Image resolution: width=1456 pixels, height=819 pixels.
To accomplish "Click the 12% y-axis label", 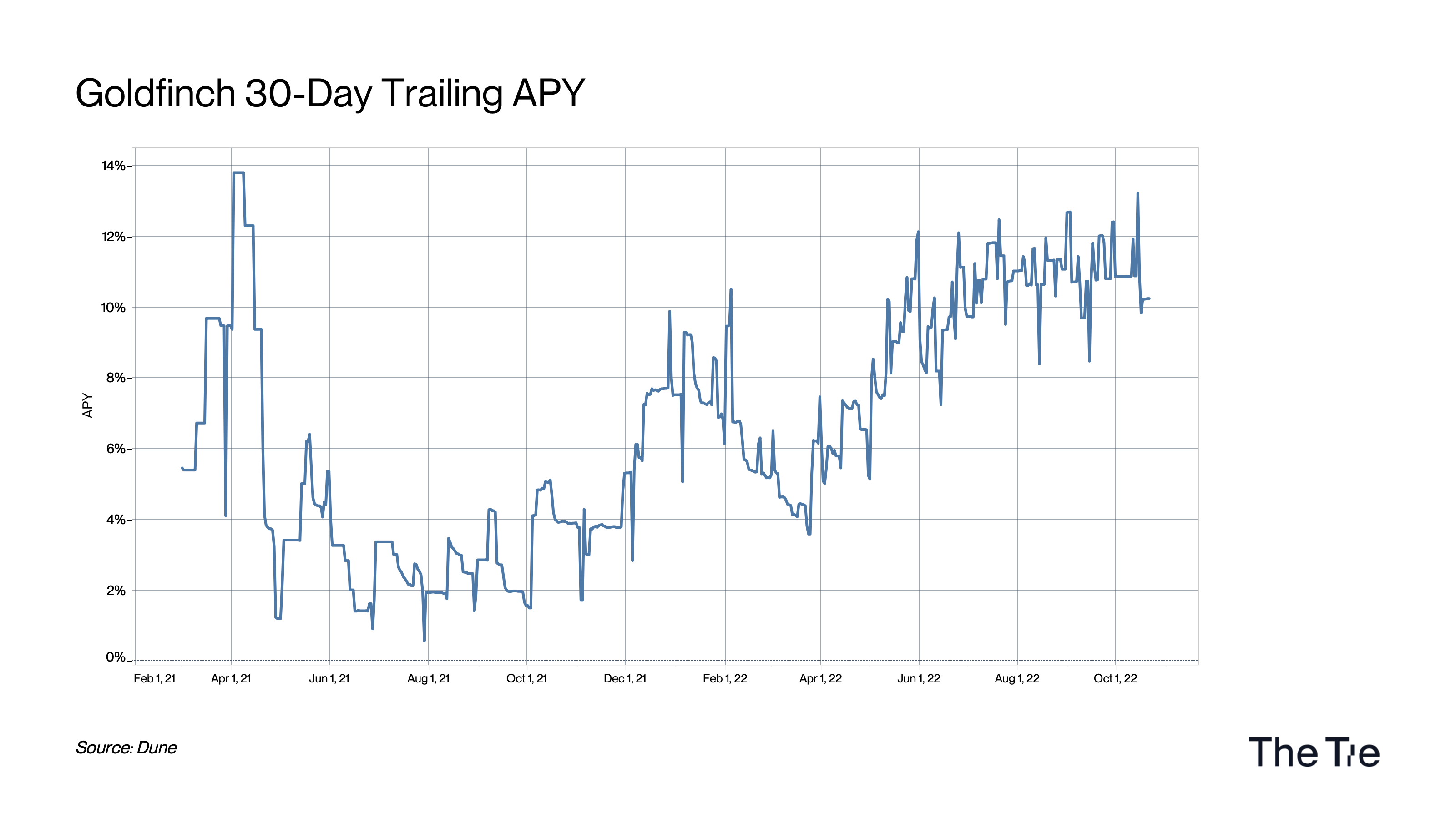I will click(x=113, y=237).
